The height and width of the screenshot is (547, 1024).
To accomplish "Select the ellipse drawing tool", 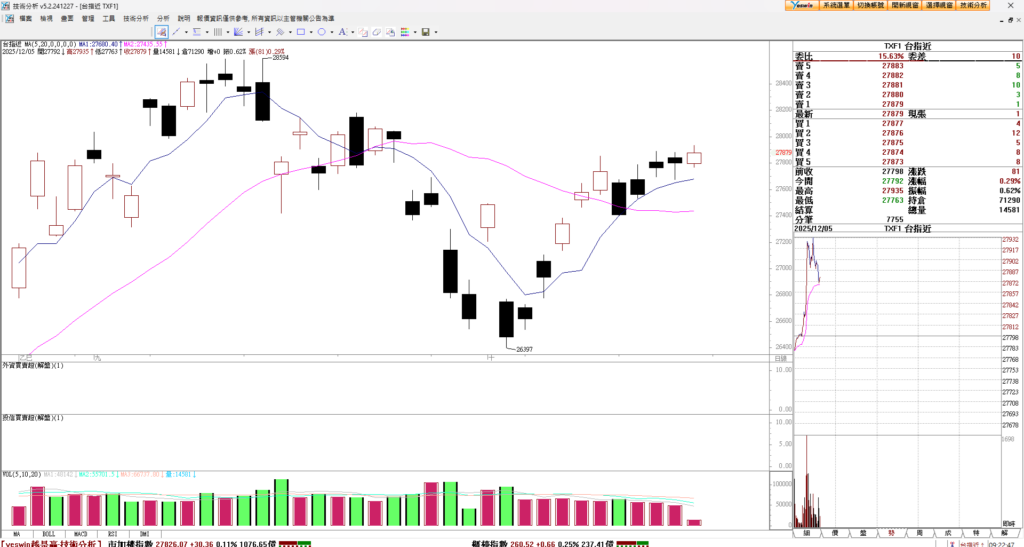I will tap(321, 32).
